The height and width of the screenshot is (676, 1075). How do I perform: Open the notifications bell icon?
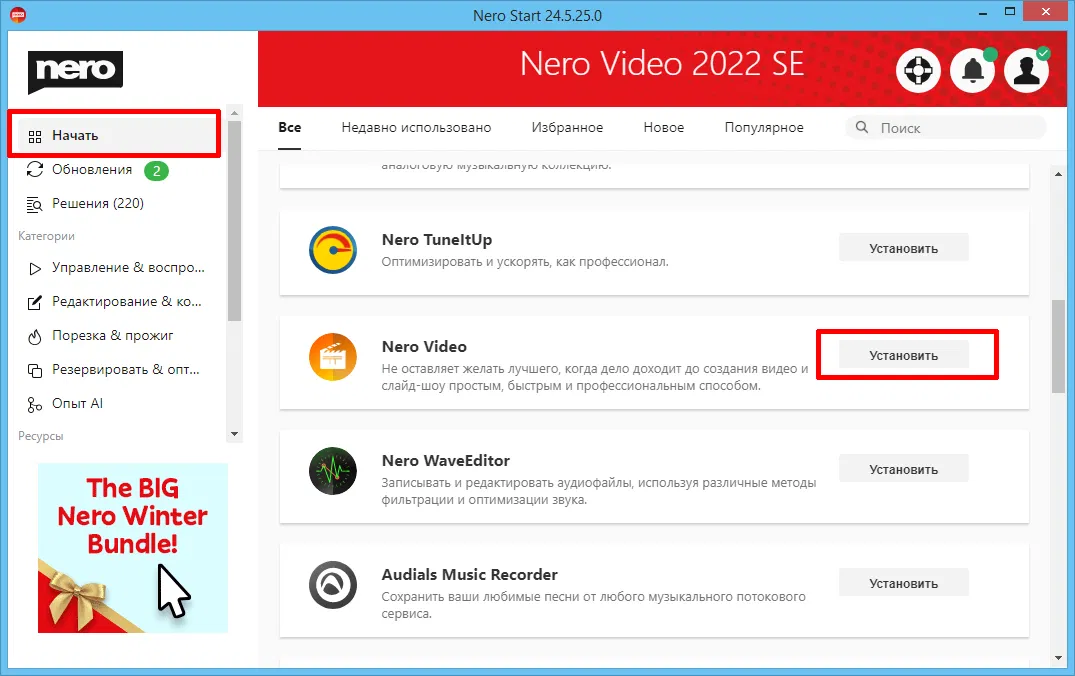click(972, 71)
